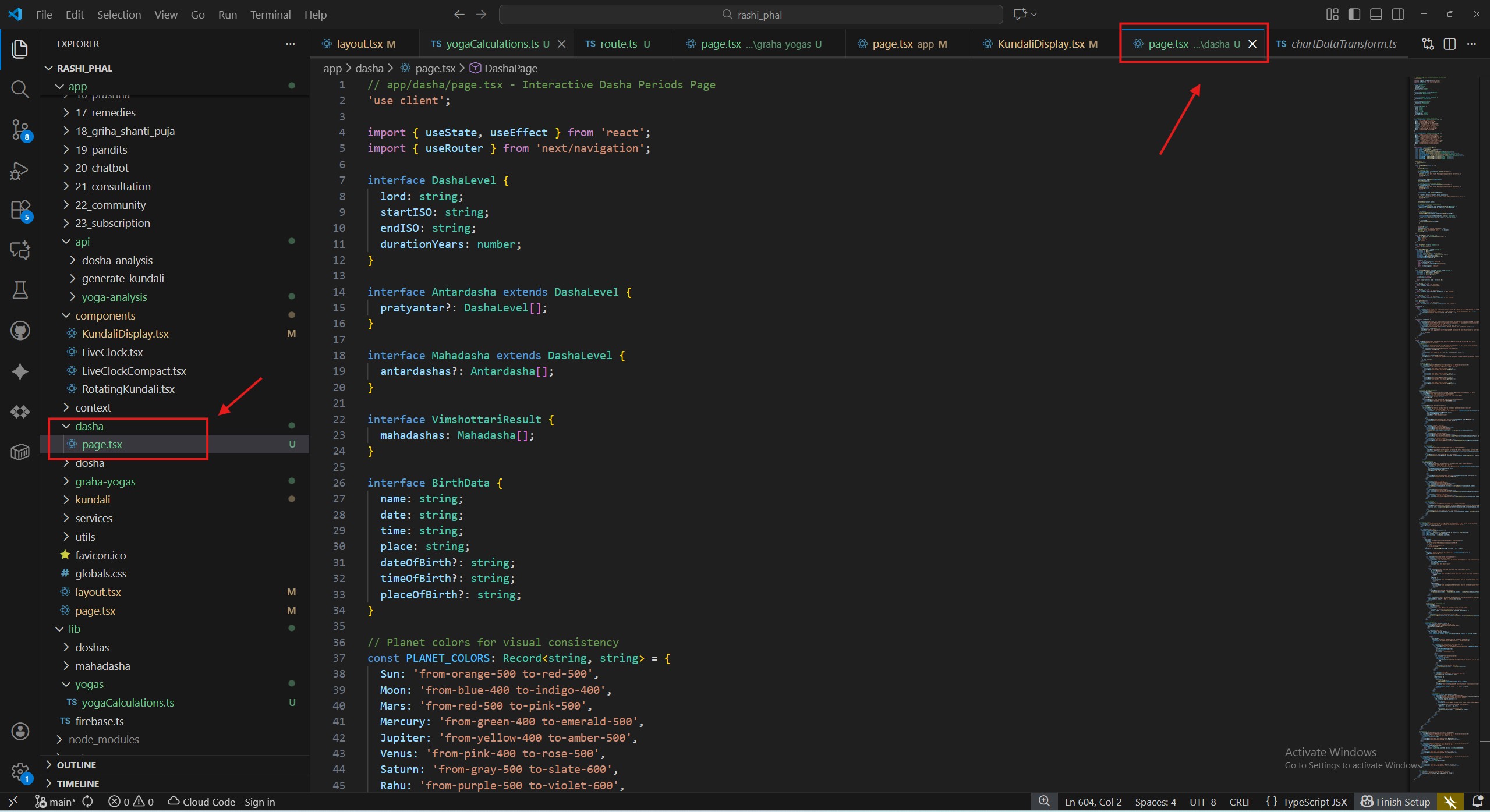Open the Search view in activity bar
The width and height of the screenshot is (1490, 812).
(x=20, y=89)
